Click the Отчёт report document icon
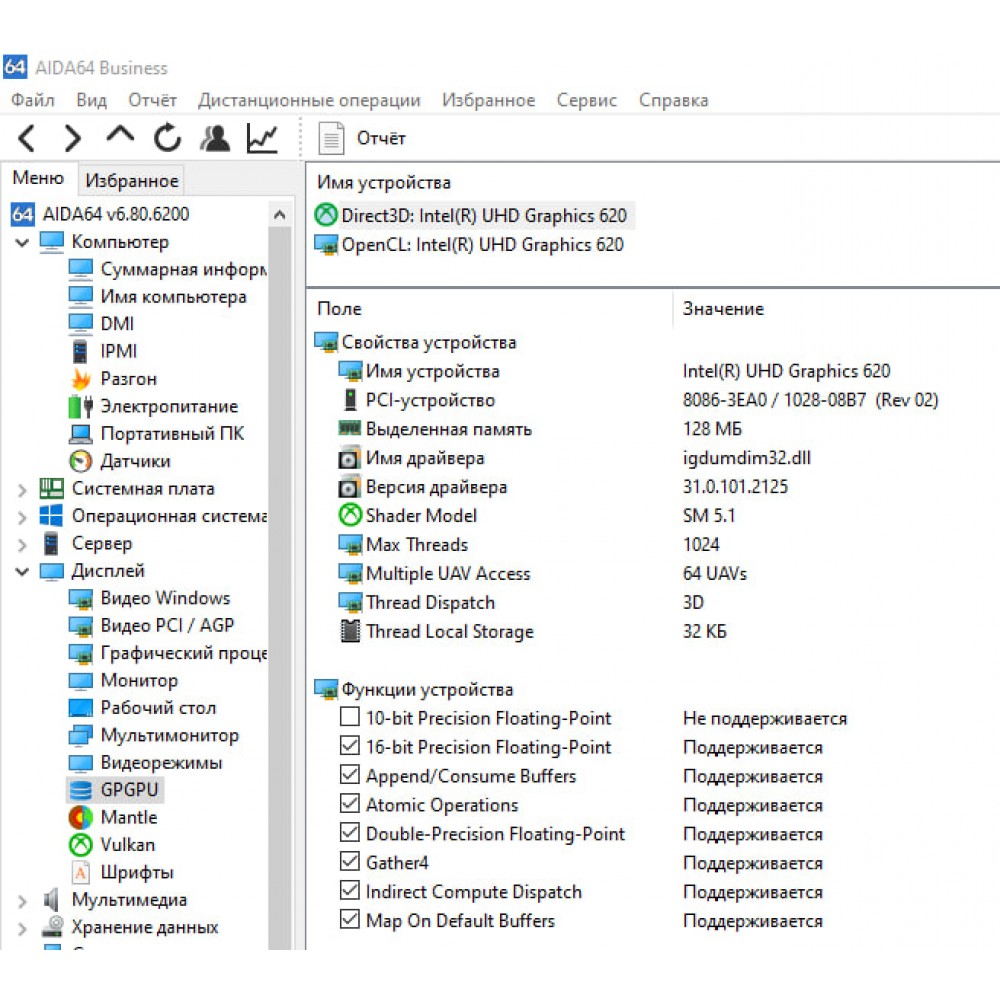The height and width of the screenshot is (1000, 1000). click(x=331, y=138)
